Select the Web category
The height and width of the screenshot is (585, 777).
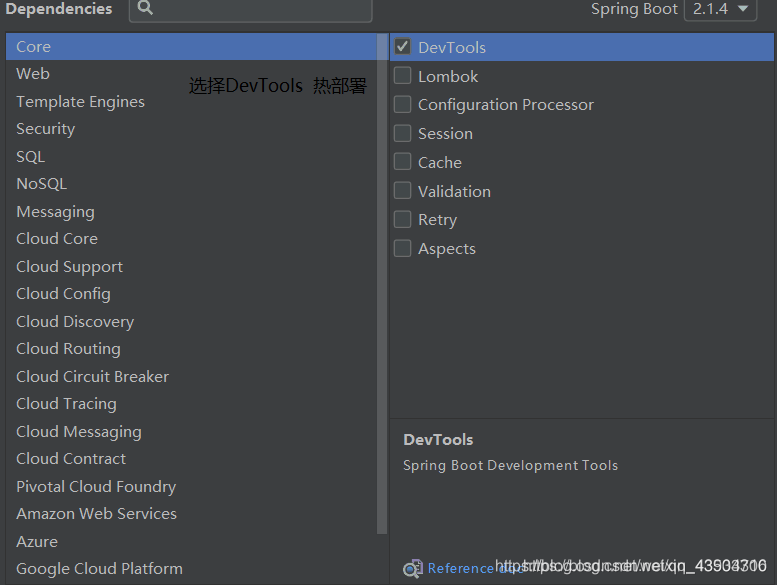(191, 74)
